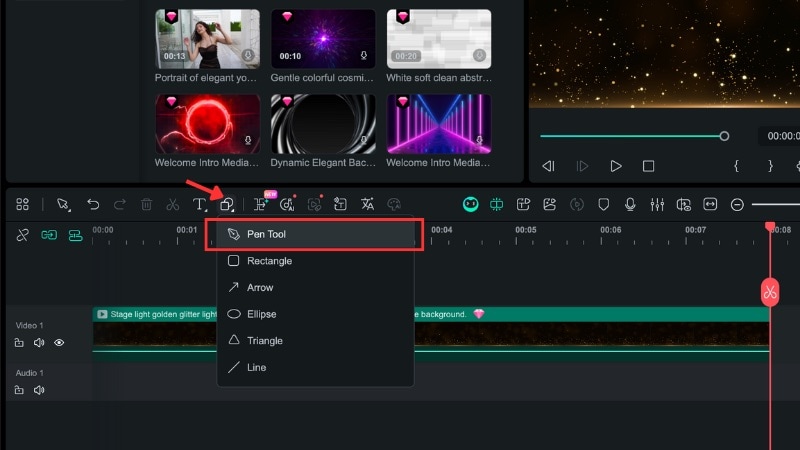Viewport: 800px width, 450px height.
Task: Open the translation tool icon
Action: pyautogui.click(x=367, y=205)
